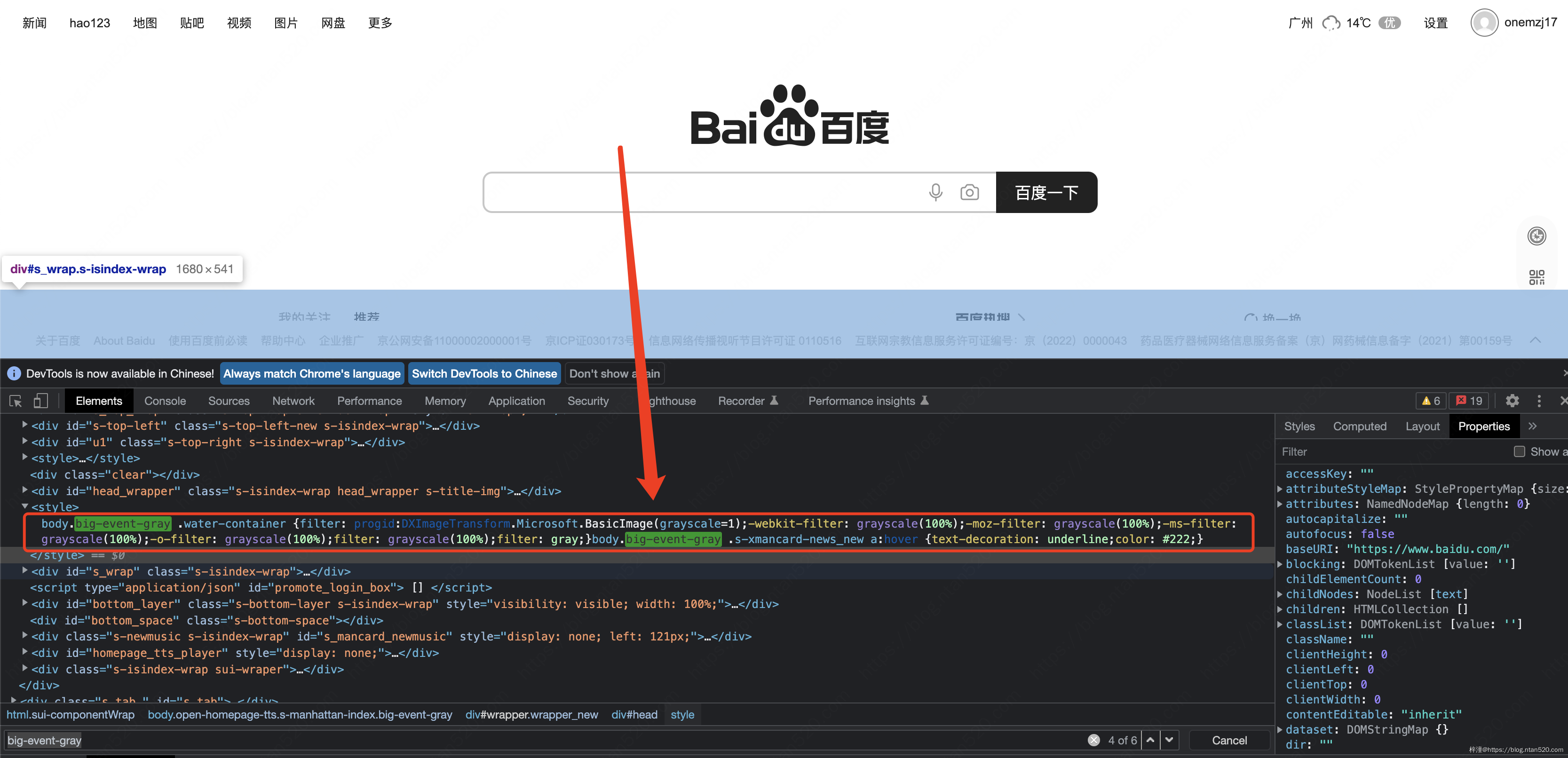The width and height of the screenshot is (1568, 758).
Task: Expand the homepage_tts_player div node
Action: pyautogui.click(x=25, y=652)
